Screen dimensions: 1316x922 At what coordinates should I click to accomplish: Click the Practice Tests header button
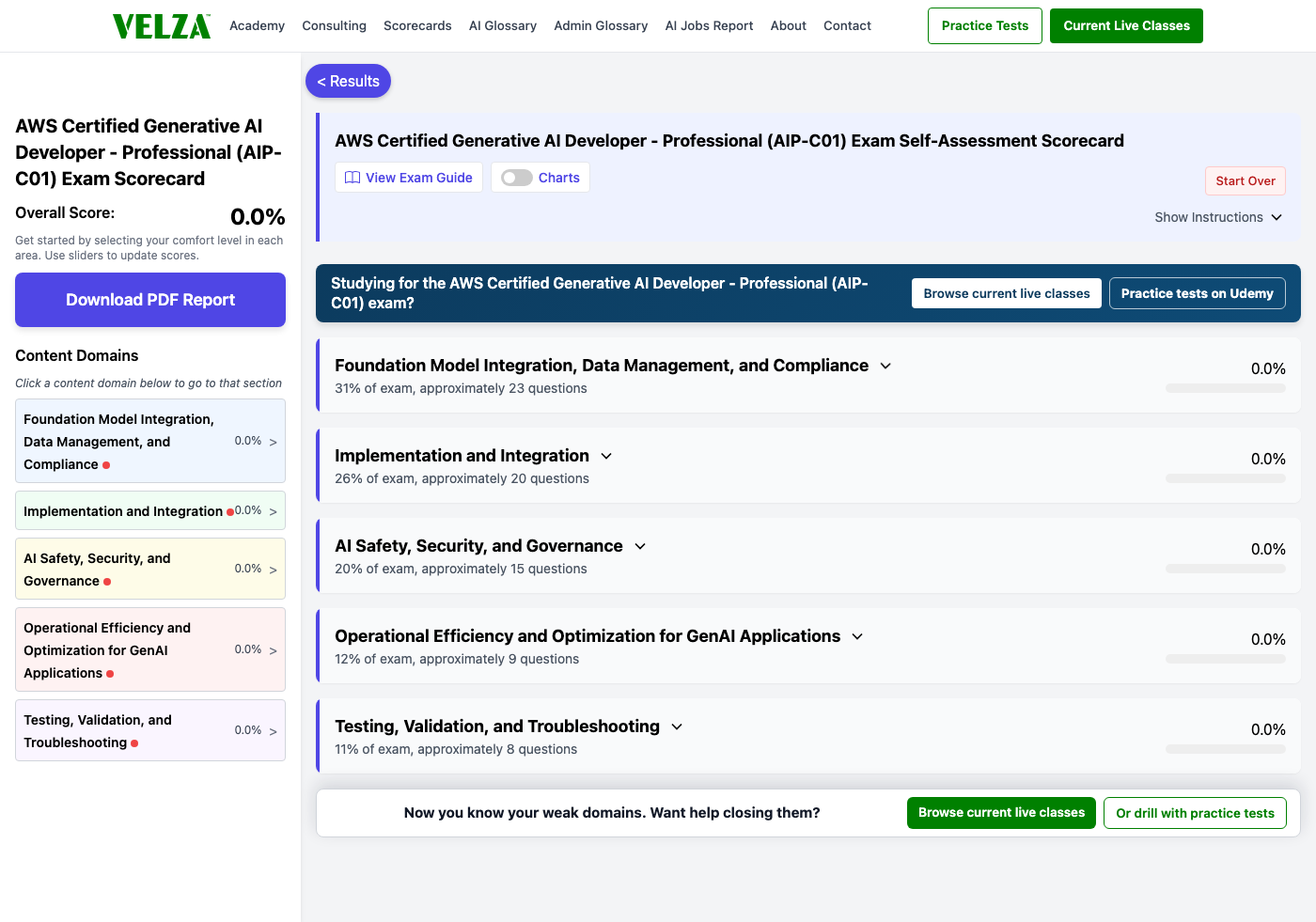[x=985, y=25]
